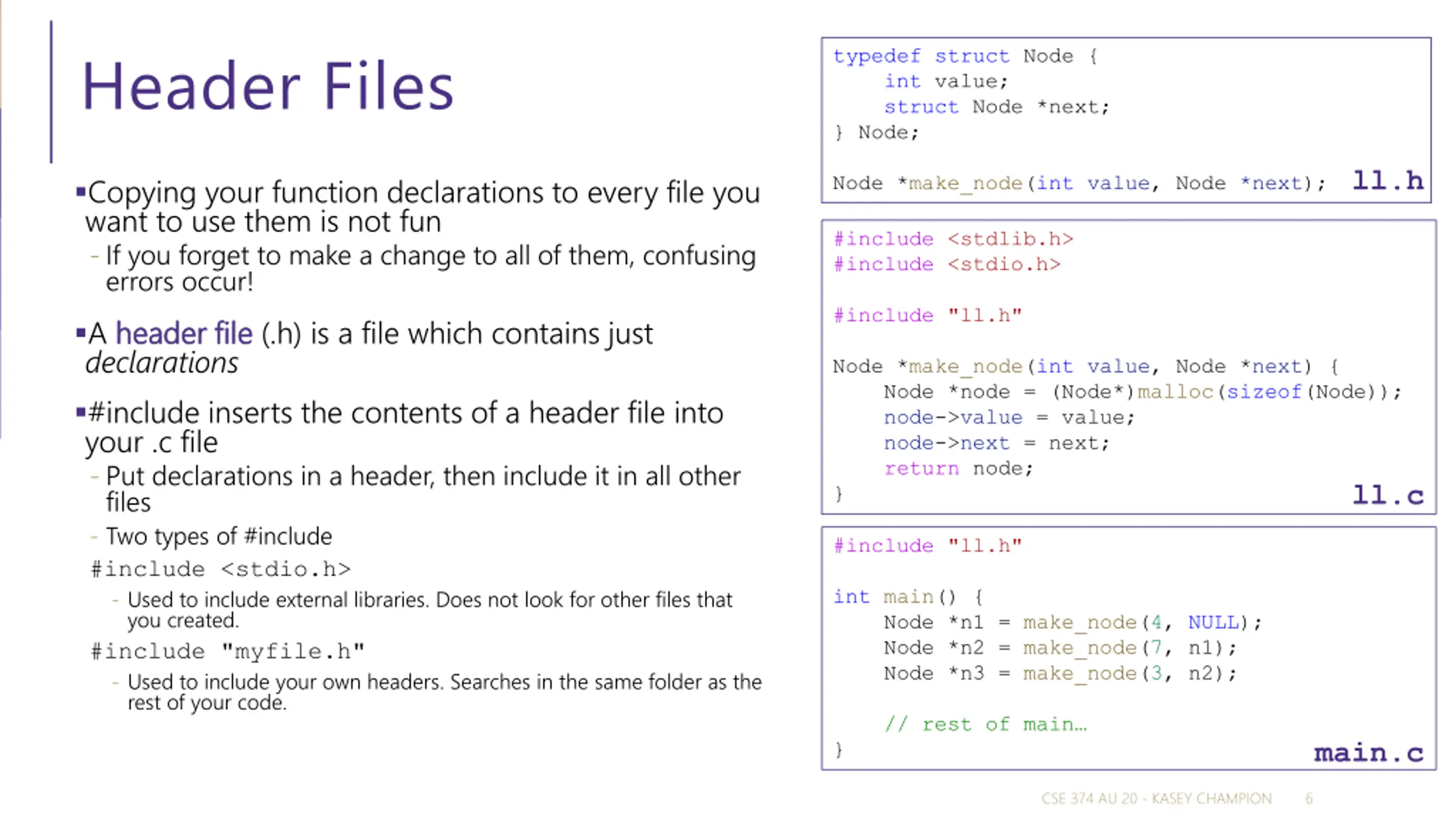
Task: Click the '} Node;' line in ll.h
Action: (x=876, y=133)
